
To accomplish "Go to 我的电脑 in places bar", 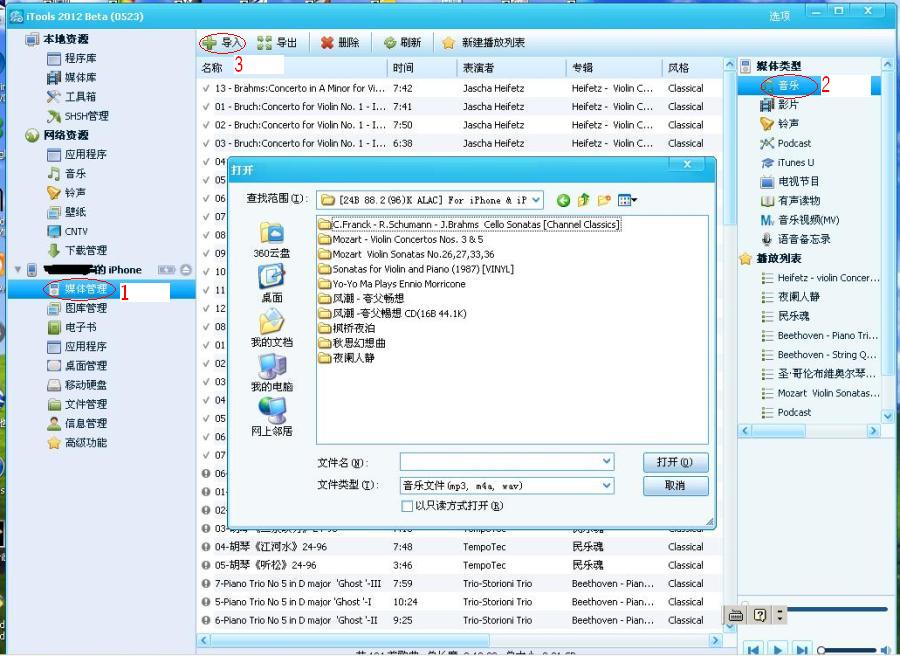I will [271, 372].
